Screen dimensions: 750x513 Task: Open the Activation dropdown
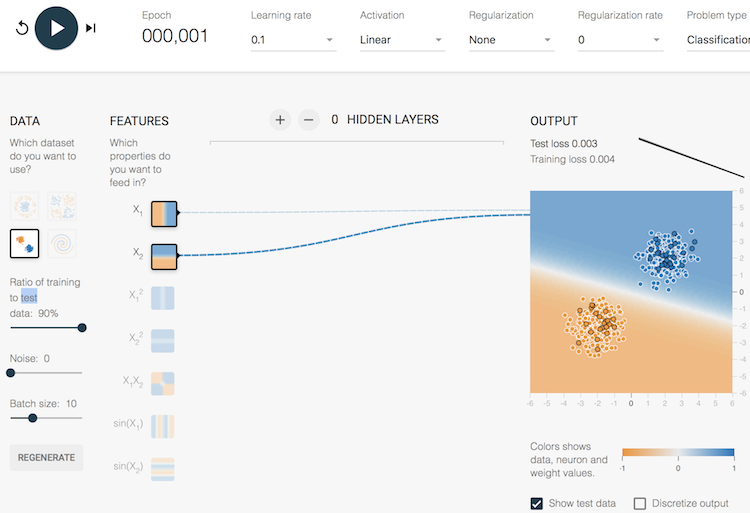click(401, 40)
